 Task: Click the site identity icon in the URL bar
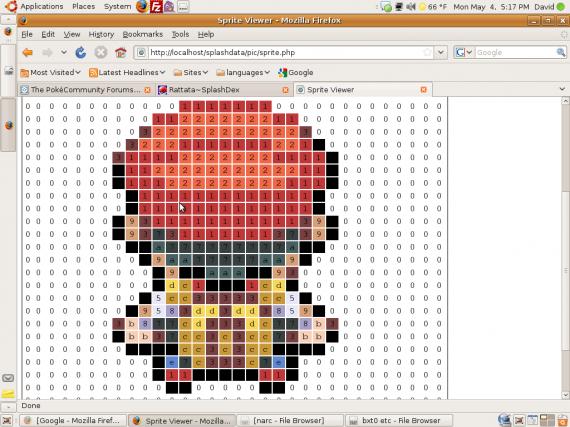(141, 53)
